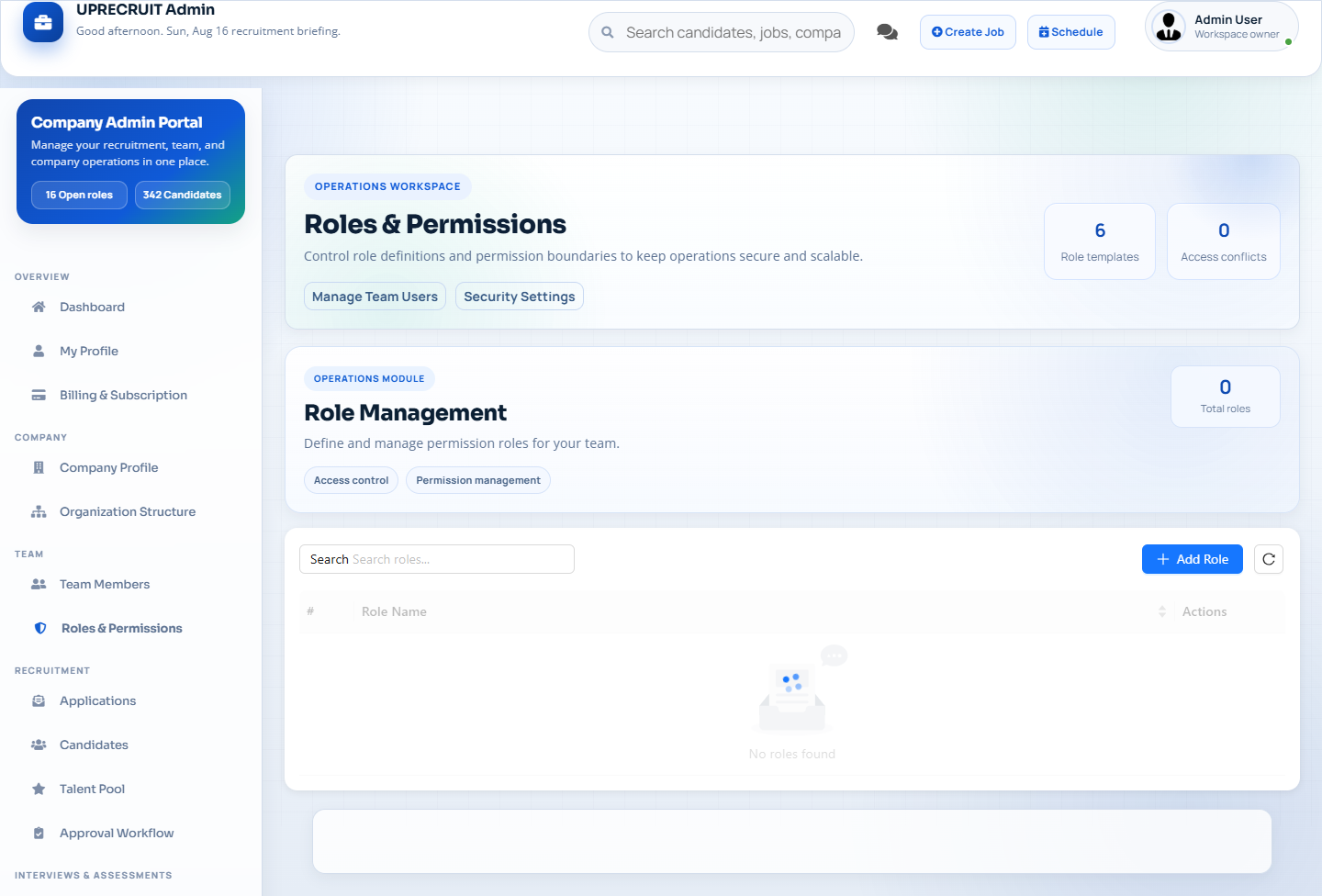
Task: Sort by Role Name column arrows
Action: (x=1162, y=611)
